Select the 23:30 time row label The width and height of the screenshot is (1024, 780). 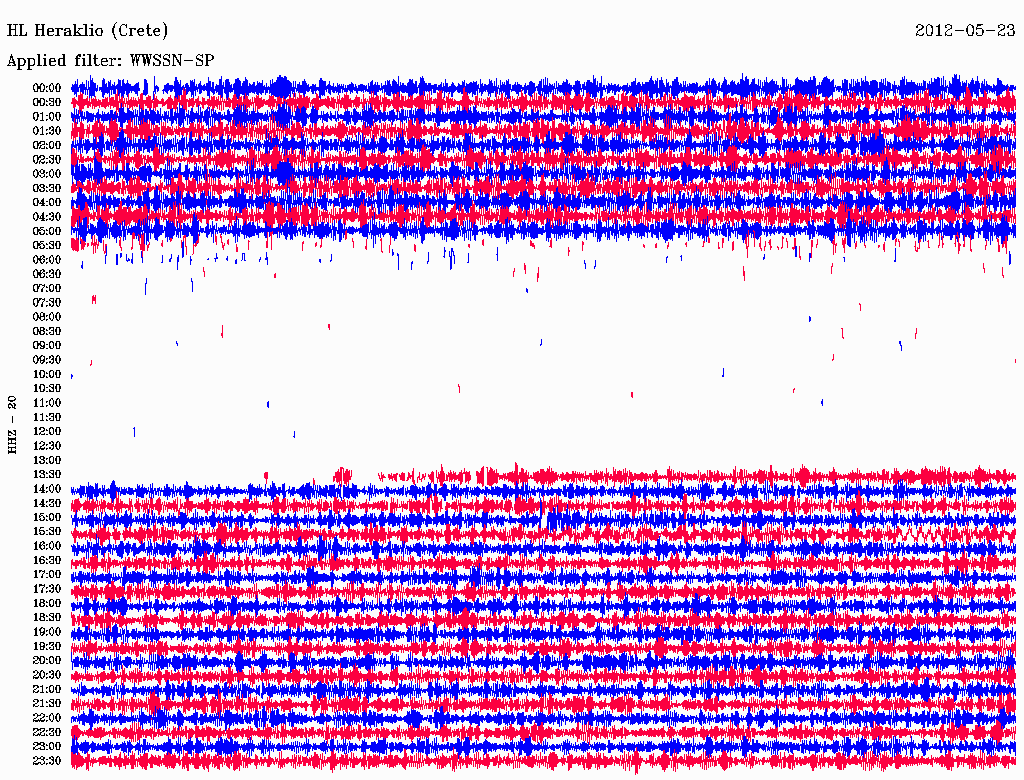46,760
